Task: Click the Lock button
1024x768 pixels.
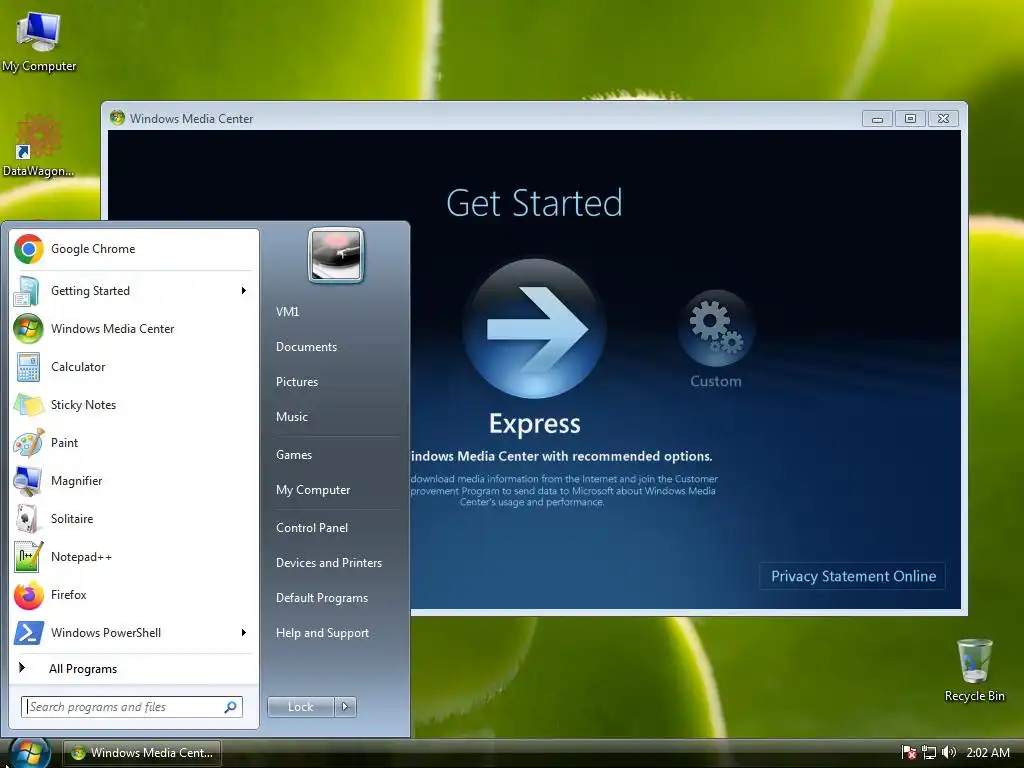Action: pos(300,707)
